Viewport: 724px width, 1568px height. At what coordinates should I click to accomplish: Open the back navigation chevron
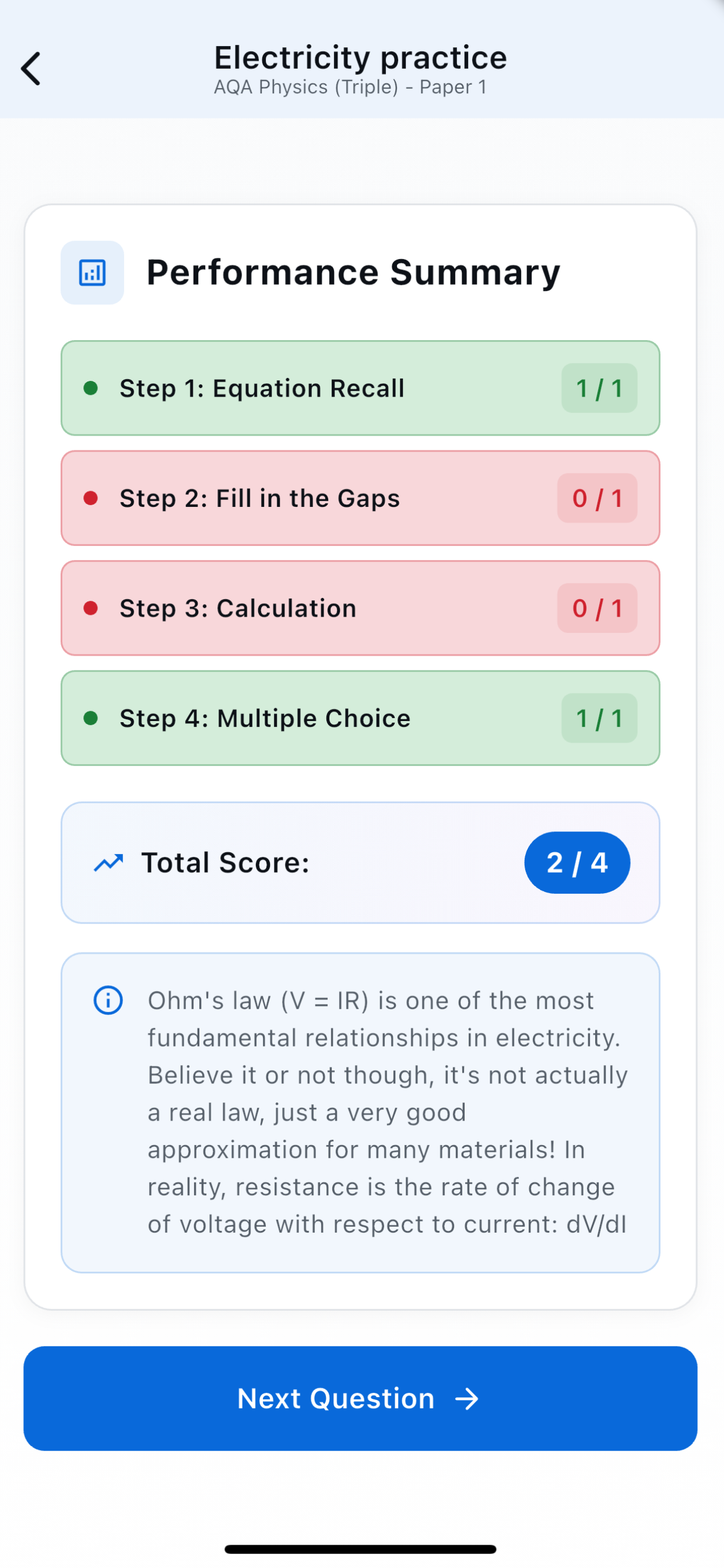point(31,68)
